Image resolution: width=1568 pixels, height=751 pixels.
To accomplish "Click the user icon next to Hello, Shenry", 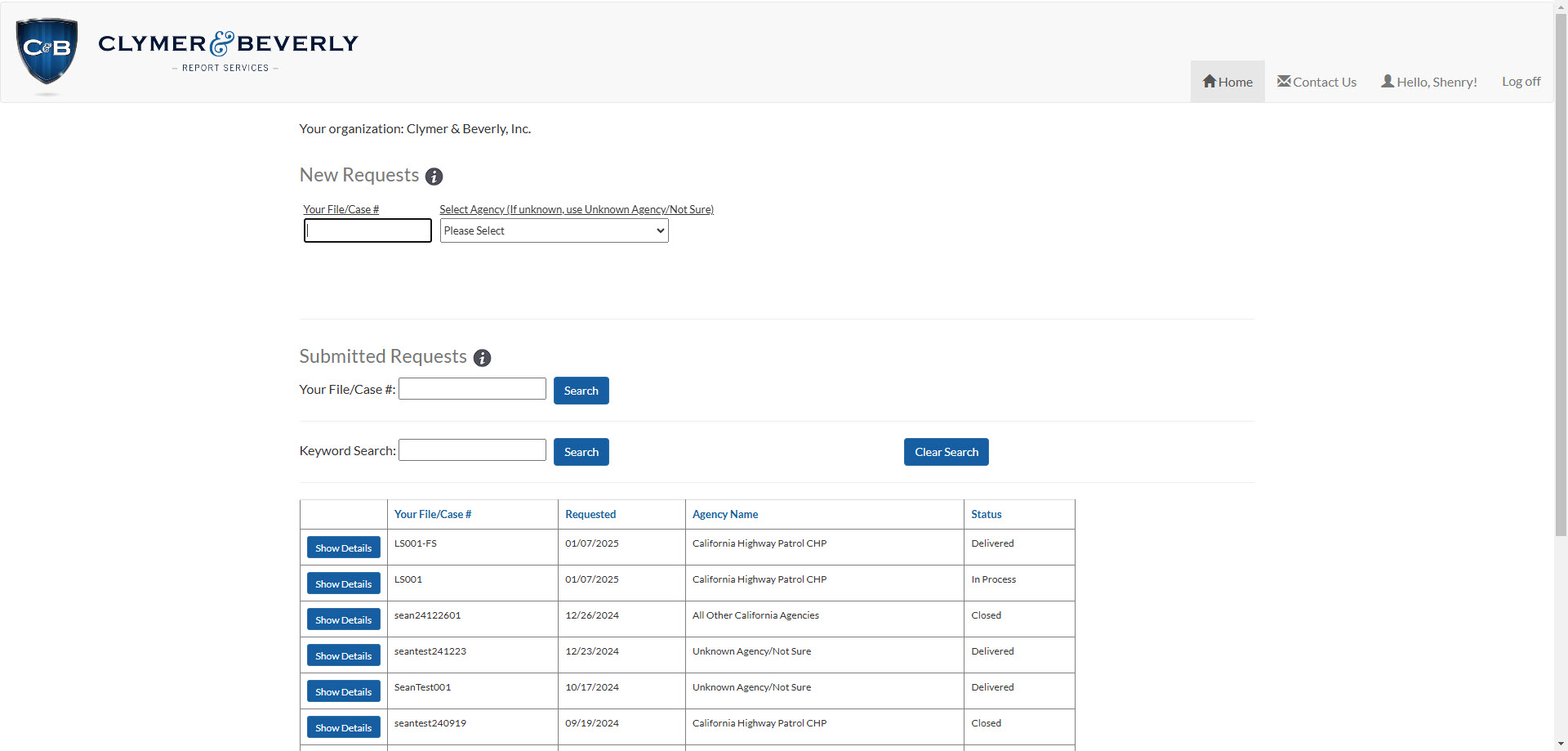I will [x=1388, y=81].
